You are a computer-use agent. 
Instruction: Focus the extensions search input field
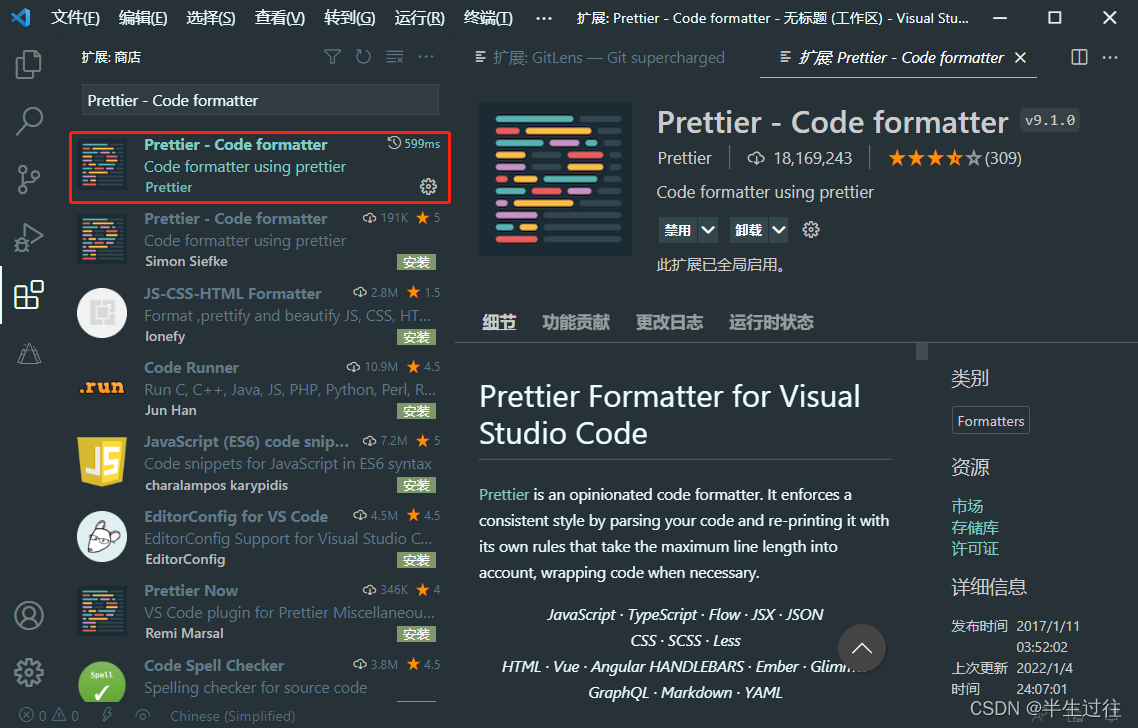tap(260, 100)
